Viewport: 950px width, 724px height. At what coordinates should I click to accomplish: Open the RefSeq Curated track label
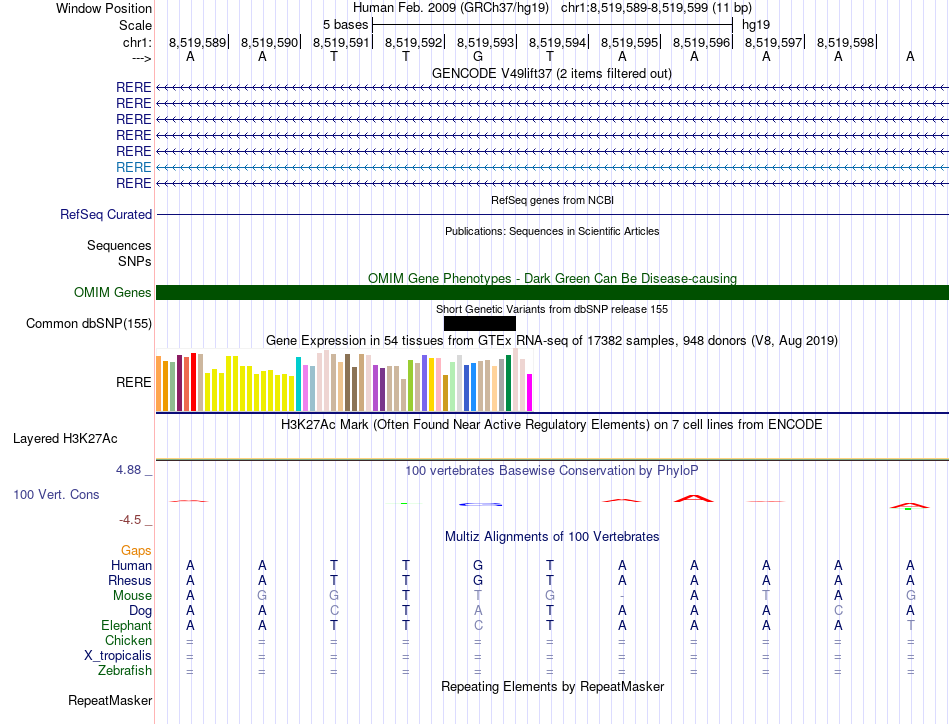coord(106,214)
